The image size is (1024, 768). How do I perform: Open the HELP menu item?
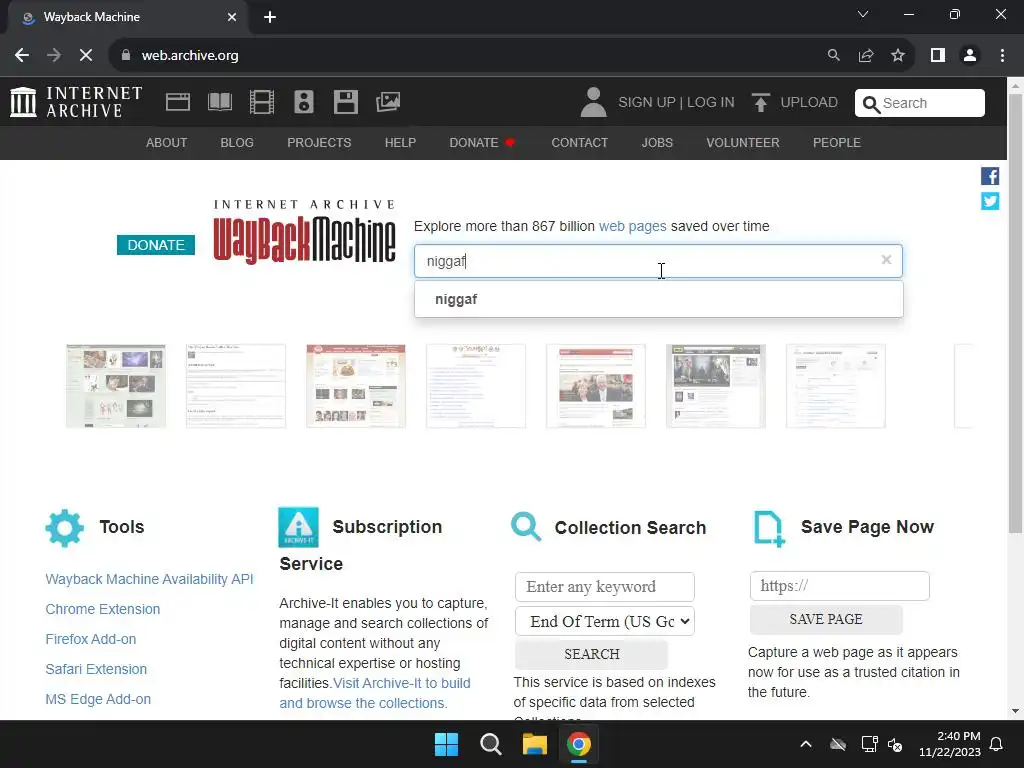pos(400,142)
